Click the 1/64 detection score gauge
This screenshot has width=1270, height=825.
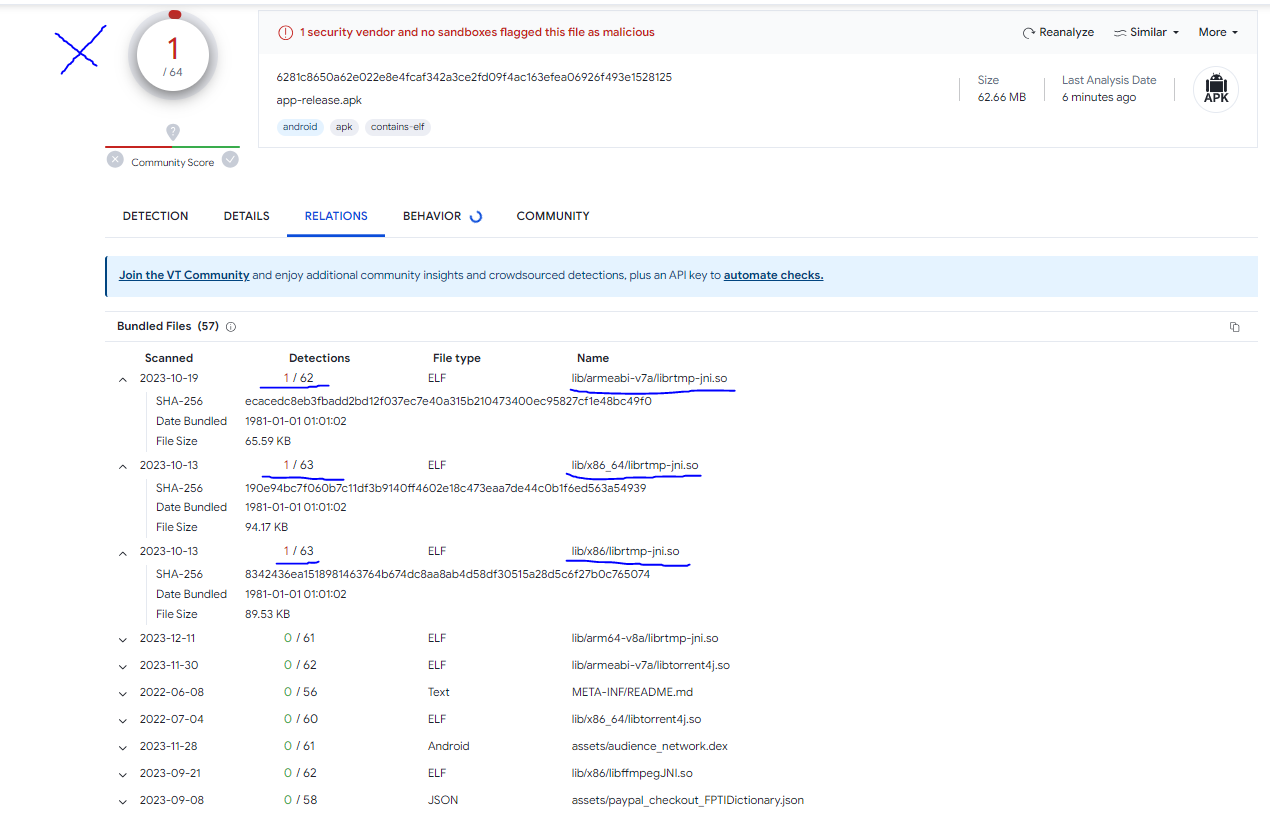[173, 56]
